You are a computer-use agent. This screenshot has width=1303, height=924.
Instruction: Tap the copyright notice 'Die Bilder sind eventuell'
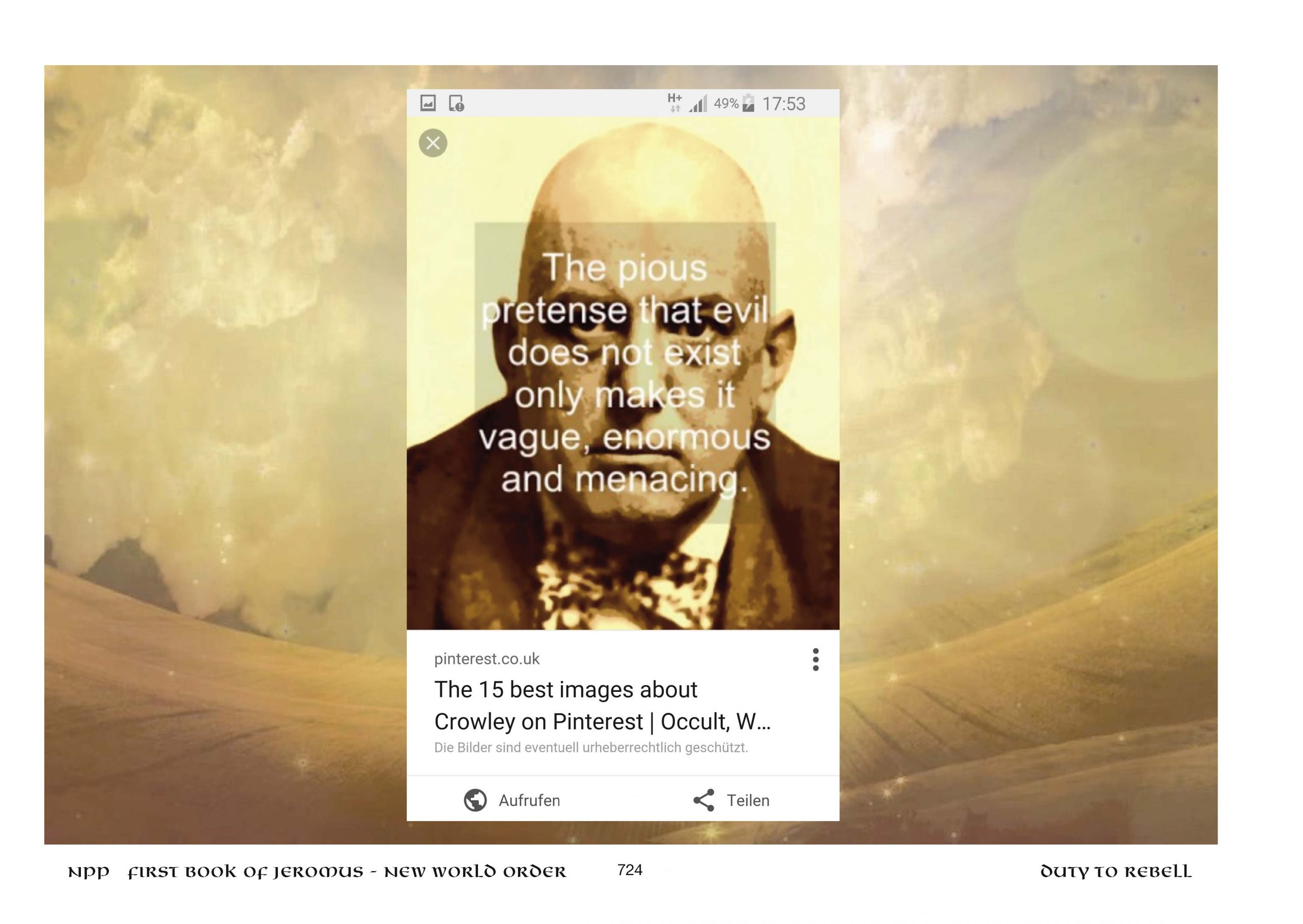click(x=591, y=748)
